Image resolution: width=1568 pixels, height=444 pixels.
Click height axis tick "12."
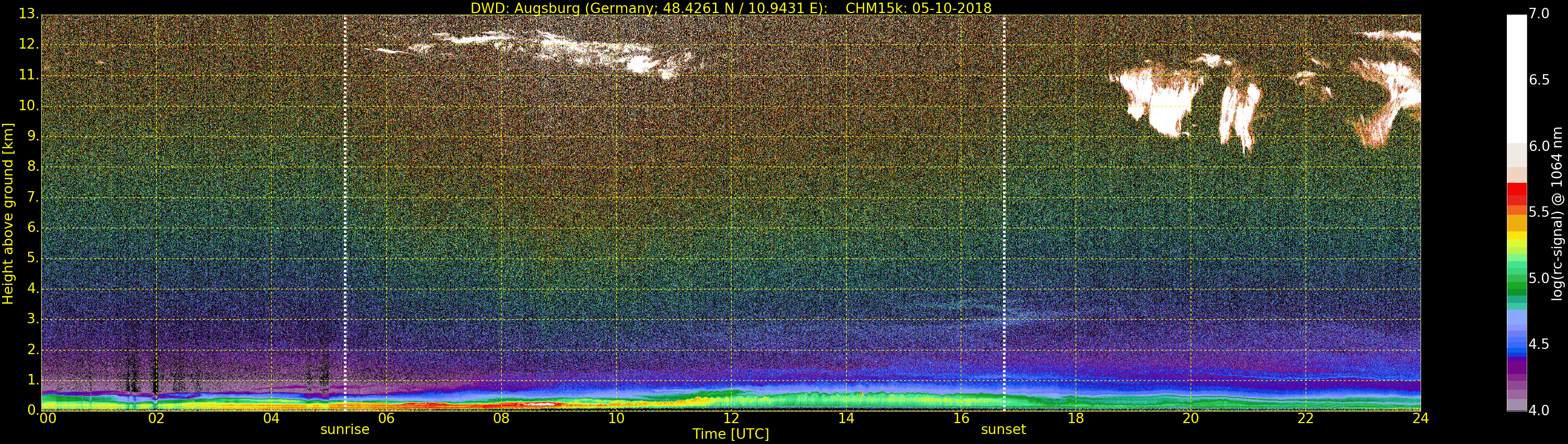28,44
